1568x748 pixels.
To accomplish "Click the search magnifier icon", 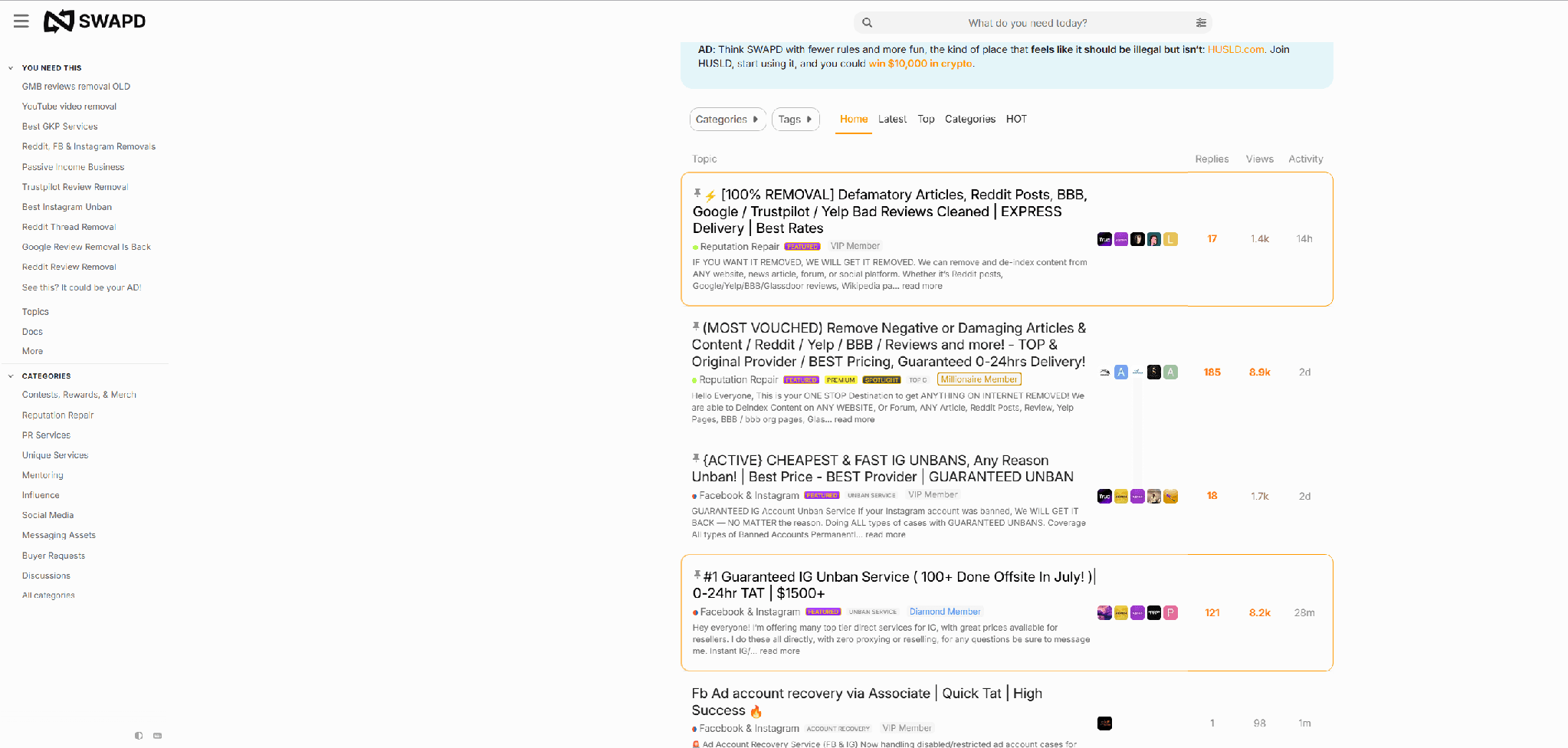I will (867, 23).
